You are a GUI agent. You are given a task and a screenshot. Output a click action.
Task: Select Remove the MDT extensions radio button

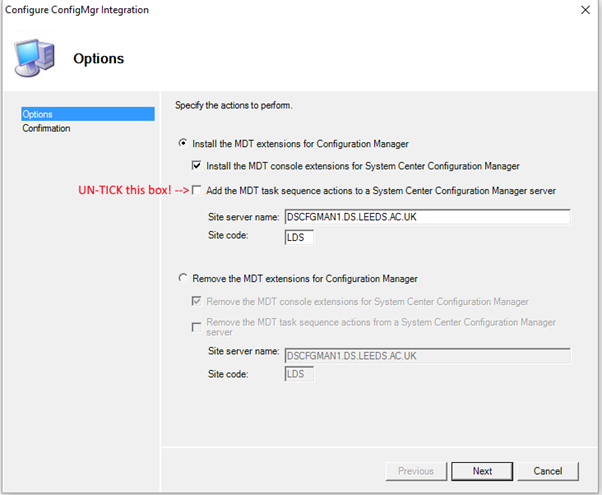point(182,278)
